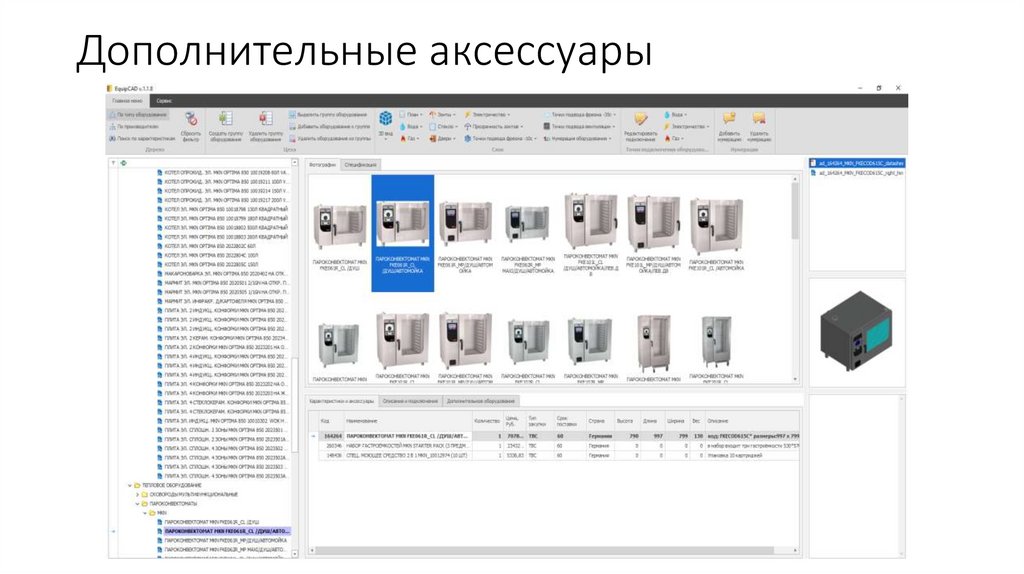1024x574 pixels.
Task: Click Редактировать подключение icon
Action: (641, 118)
